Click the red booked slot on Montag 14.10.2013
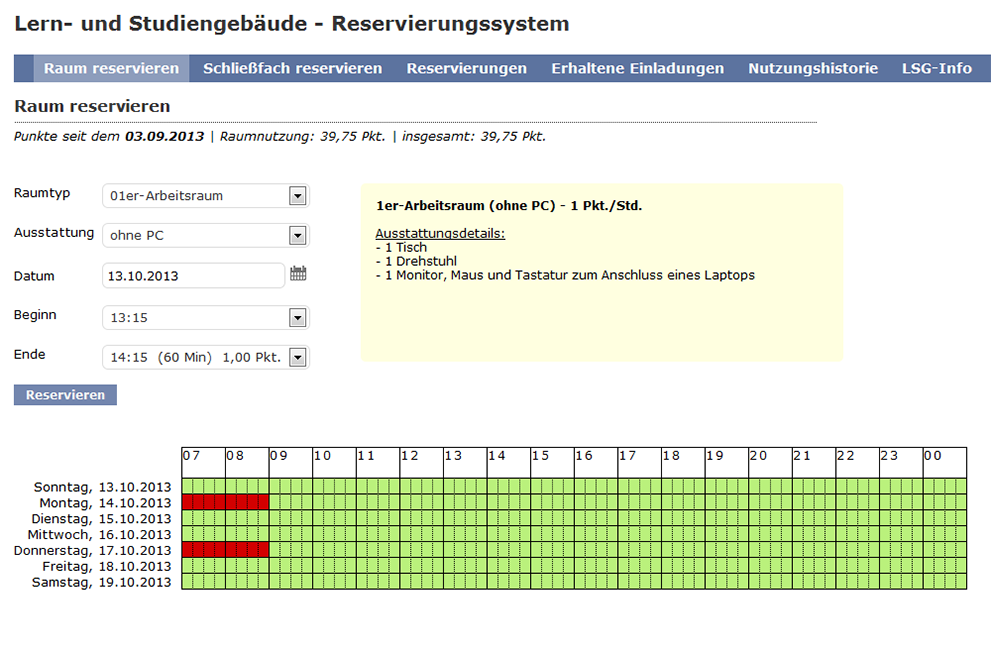Image resolution: width=991 pixels, height=654 pixels. coord(226,502)
